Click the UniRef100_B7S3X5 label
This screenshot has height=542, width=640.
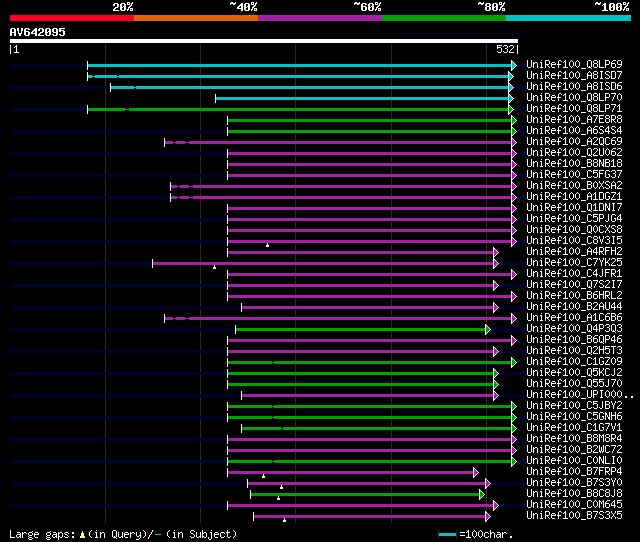click(574, 516)
